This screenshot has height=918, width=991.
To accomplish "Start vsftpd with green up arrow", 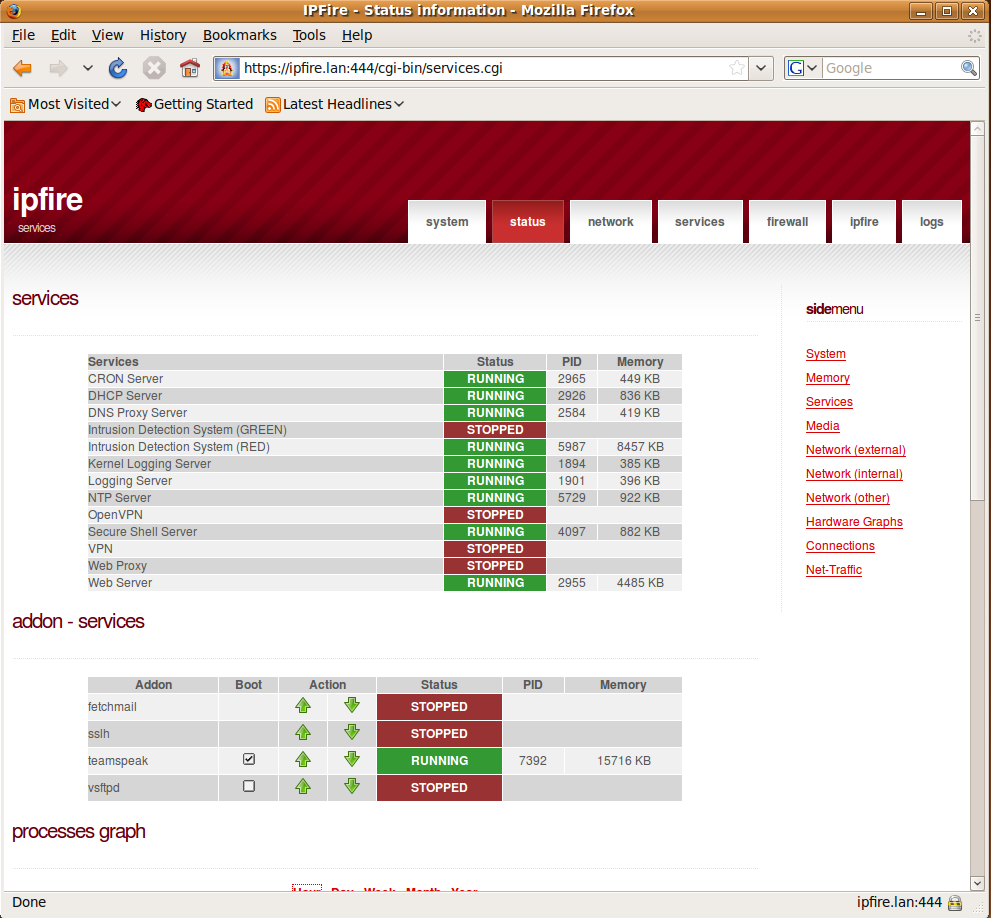I will point(303,787).
